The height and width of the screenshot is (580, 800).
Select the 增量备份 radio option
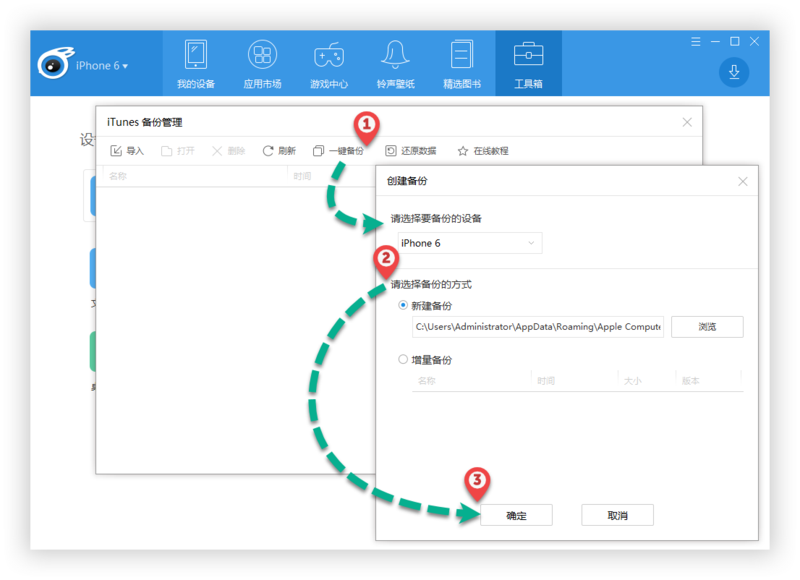[403, 360]
